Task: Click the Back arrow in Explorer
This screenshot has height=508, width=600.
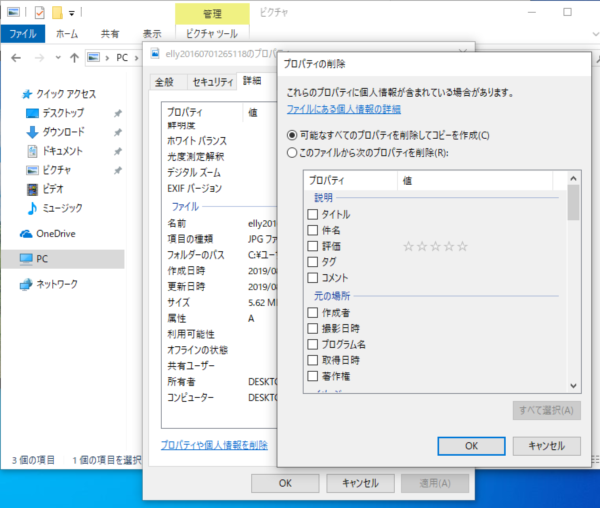Action: [14, 58]
